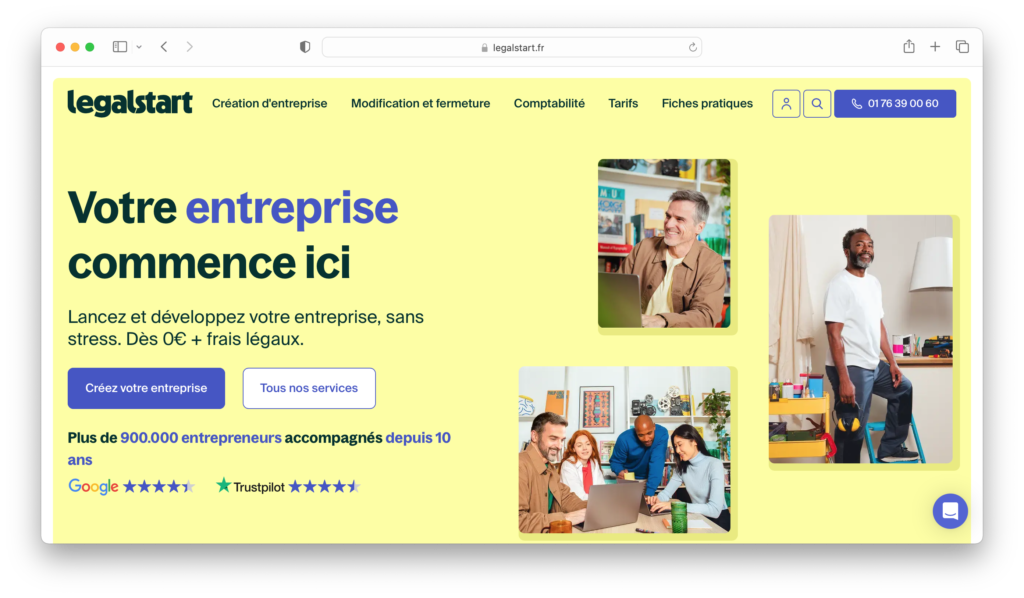Open a new tab with the plus icon

(x=935, y=46)
